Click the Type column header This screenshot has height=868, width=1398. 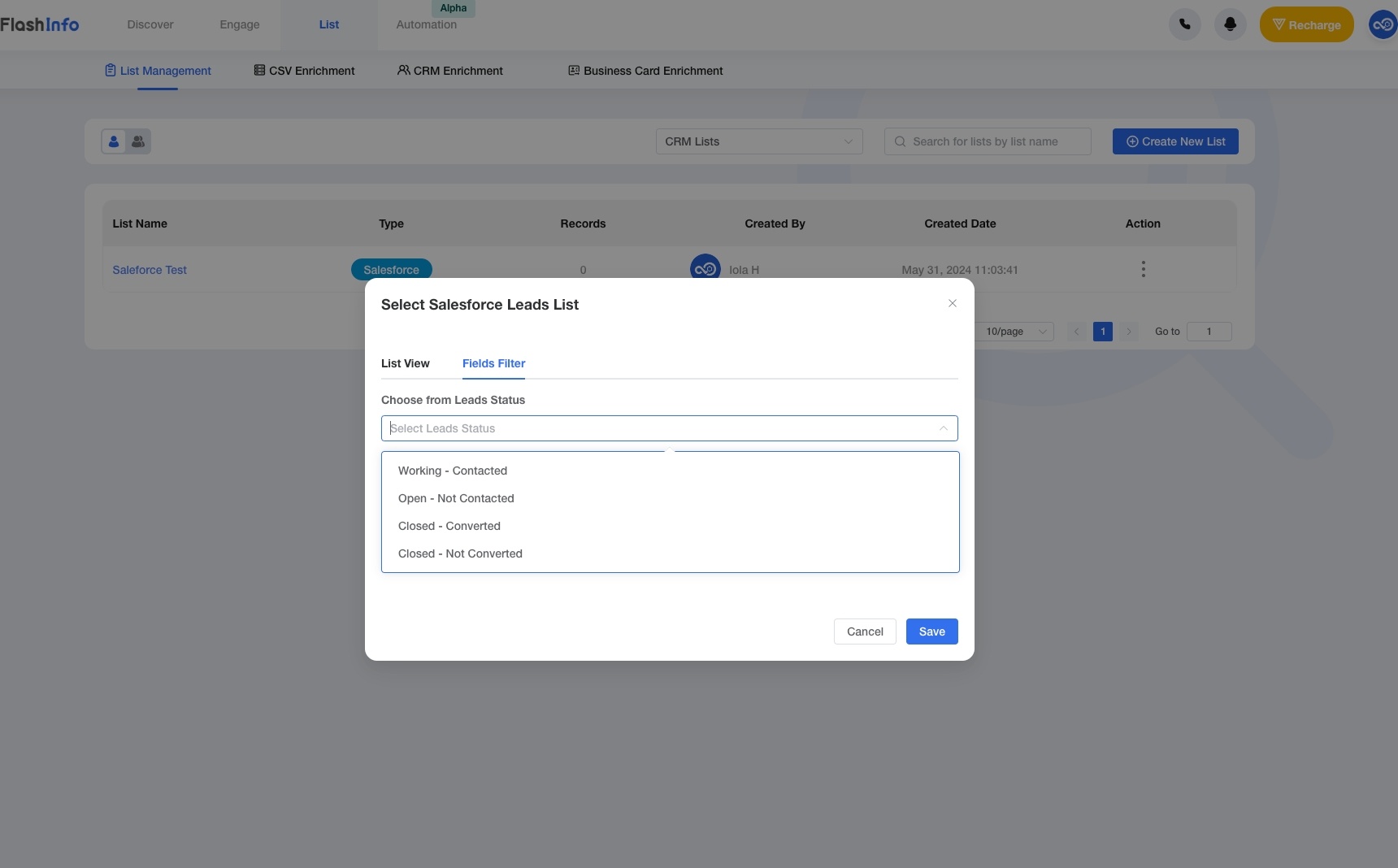pos(391,224)
